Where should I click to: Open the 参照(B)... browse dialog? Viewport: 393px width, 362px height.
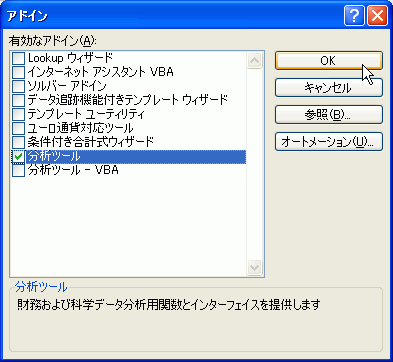(x=329, y=115)
